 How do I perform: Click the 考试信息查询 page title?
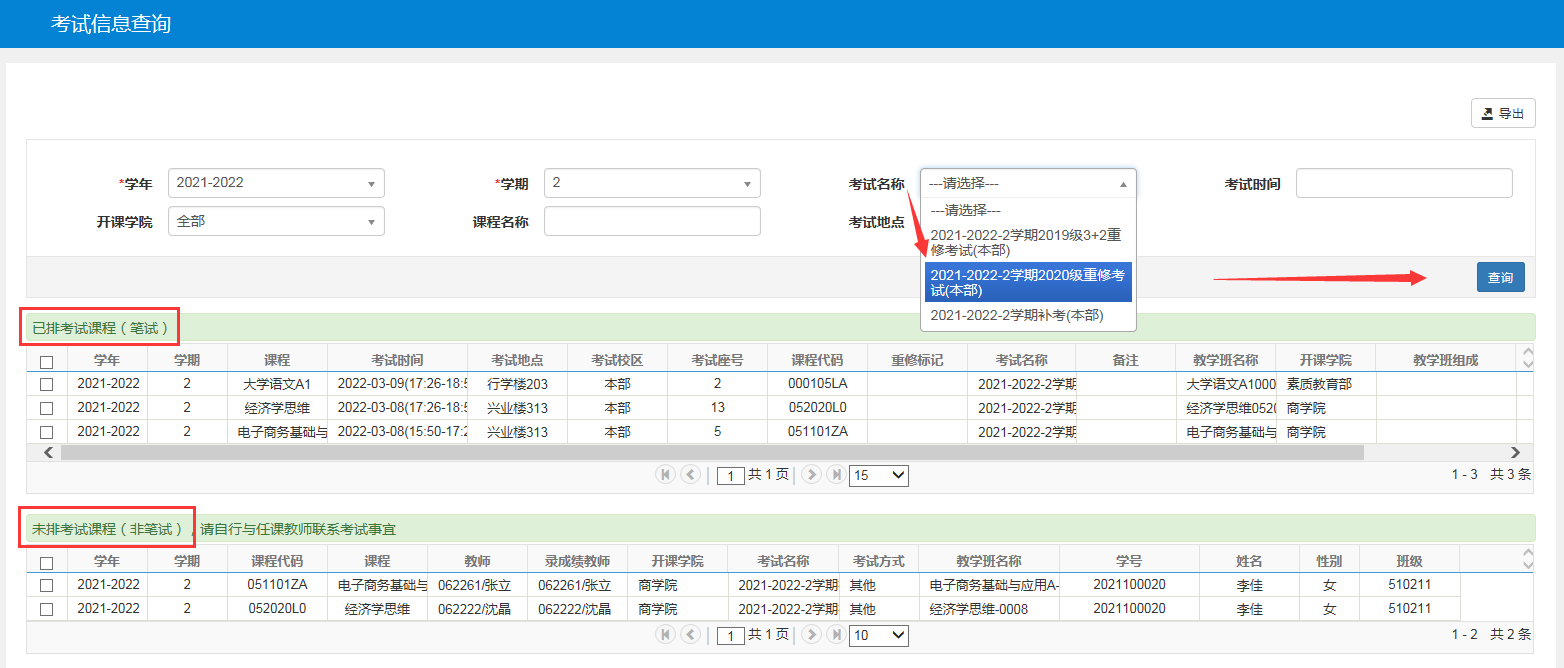tap(111, 24)
